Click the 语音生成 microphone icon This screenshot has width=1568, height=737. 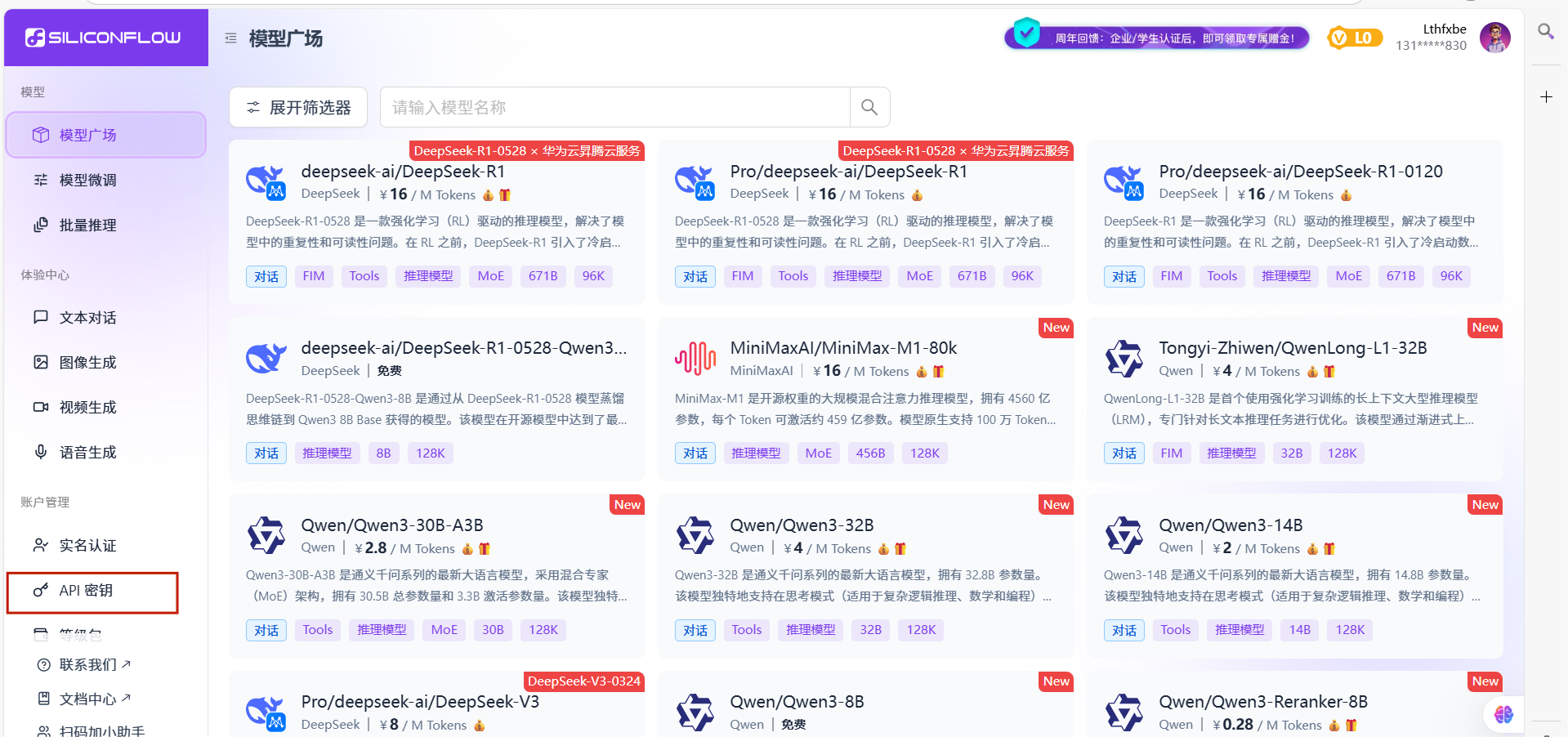pos(41,451)
